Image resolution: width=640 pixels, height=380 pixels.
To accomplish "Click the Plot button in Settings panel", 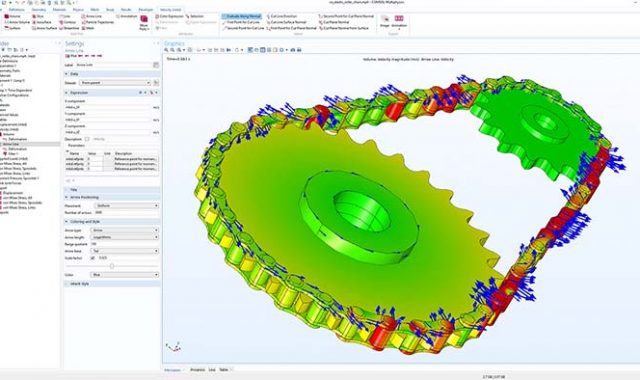I will pos(71,56).
